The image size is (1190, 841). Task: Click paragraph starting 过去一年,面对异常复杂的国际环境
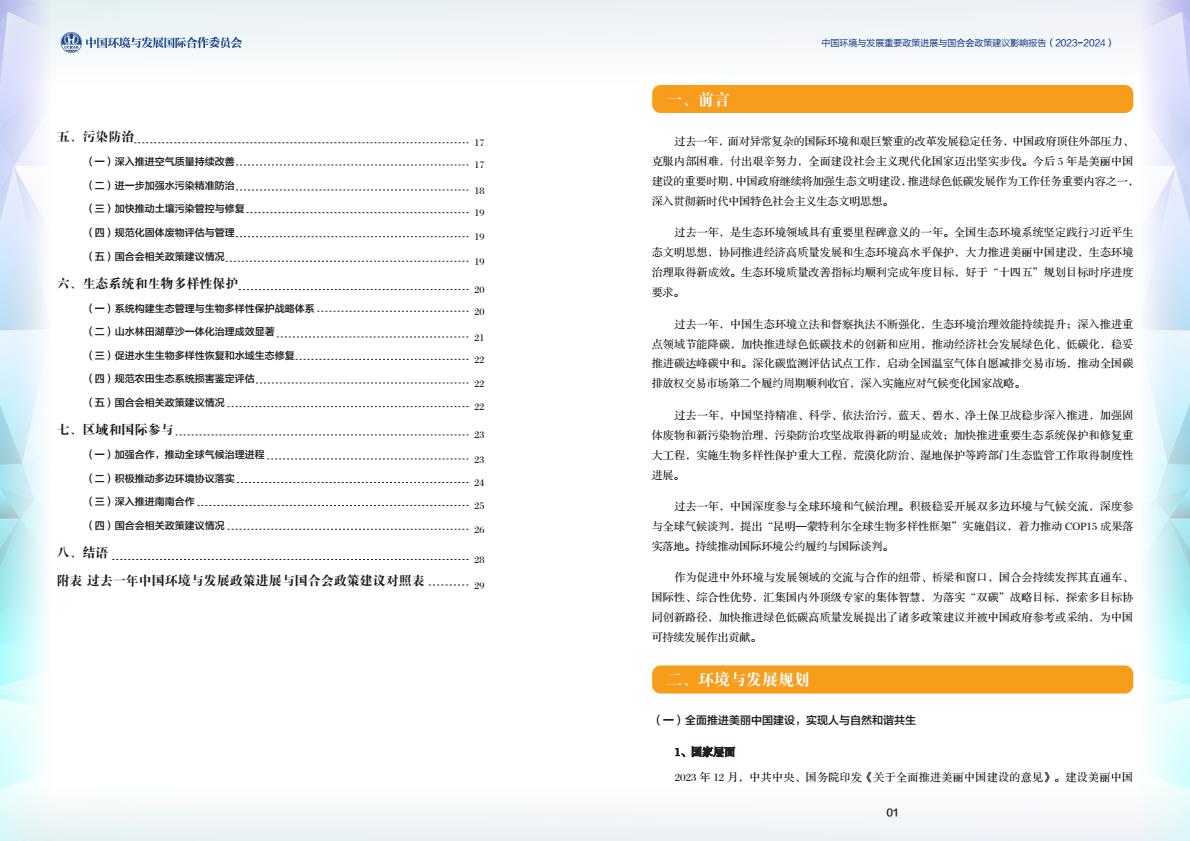(x=892, y=171)
